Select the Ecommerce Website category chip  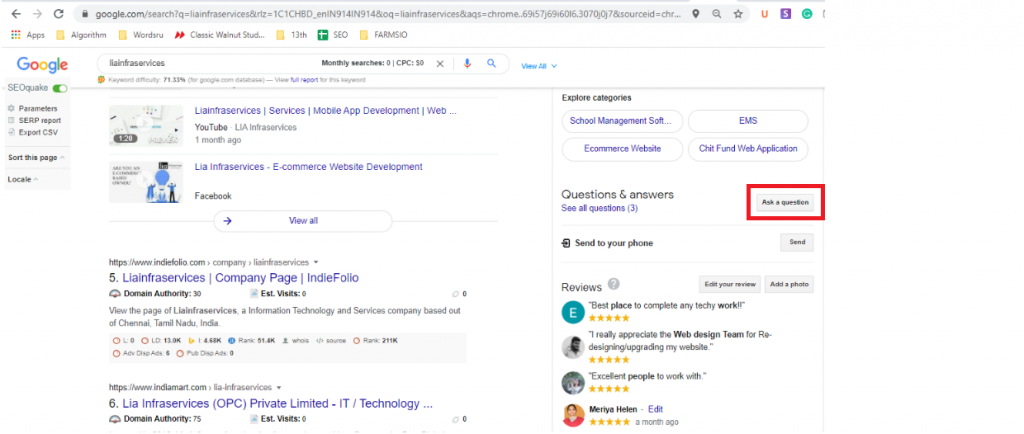tap(622, 149)
